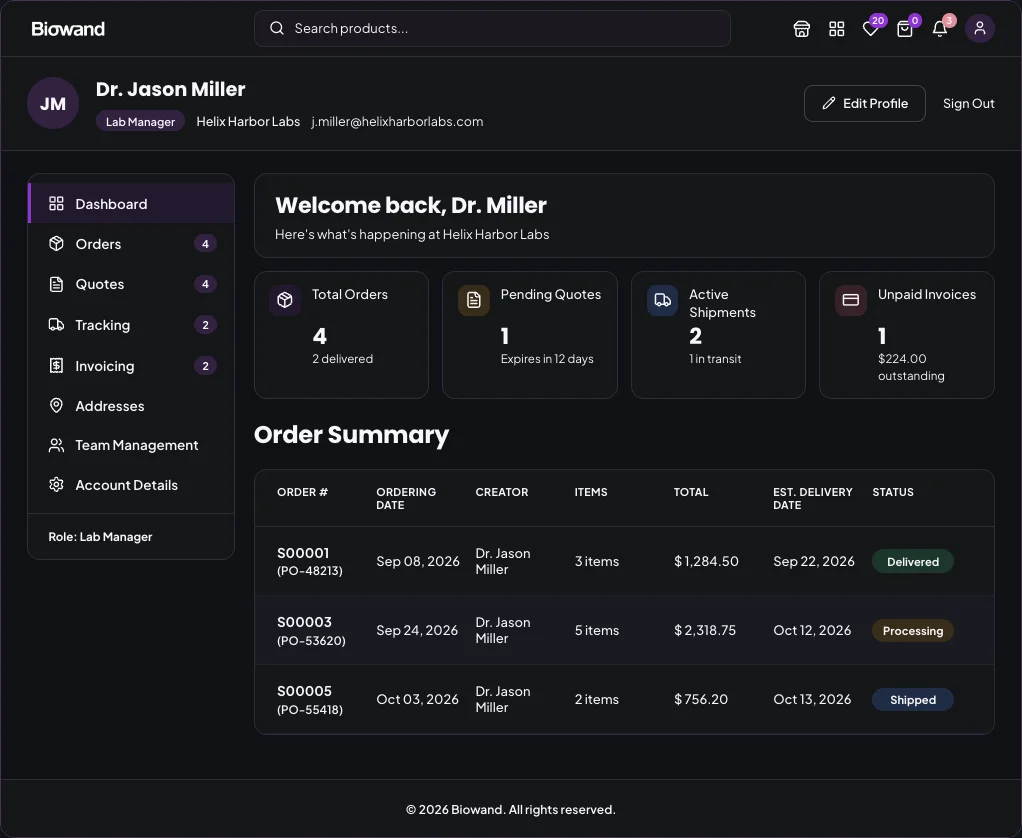Image resolution: width=1022 pixels, height=838 pixels.
Task: Click the Team Management people icon
Action: pos(57,445)
